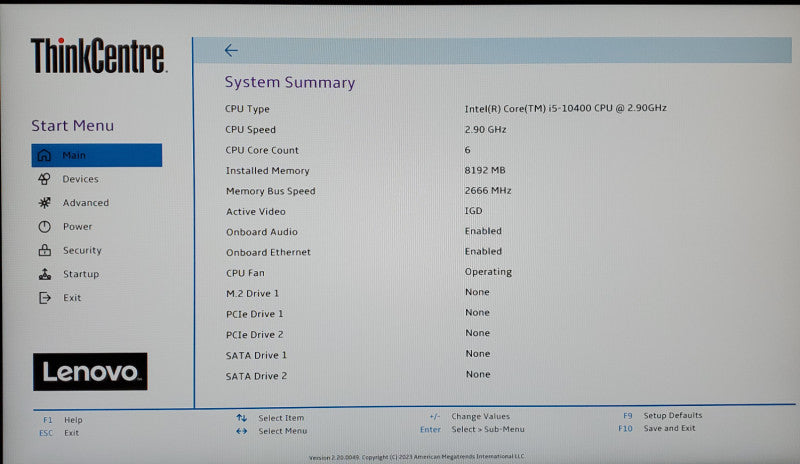Screen dimensions: 800x464
Task: Click the Security lock icon
Action: (44, 250)
